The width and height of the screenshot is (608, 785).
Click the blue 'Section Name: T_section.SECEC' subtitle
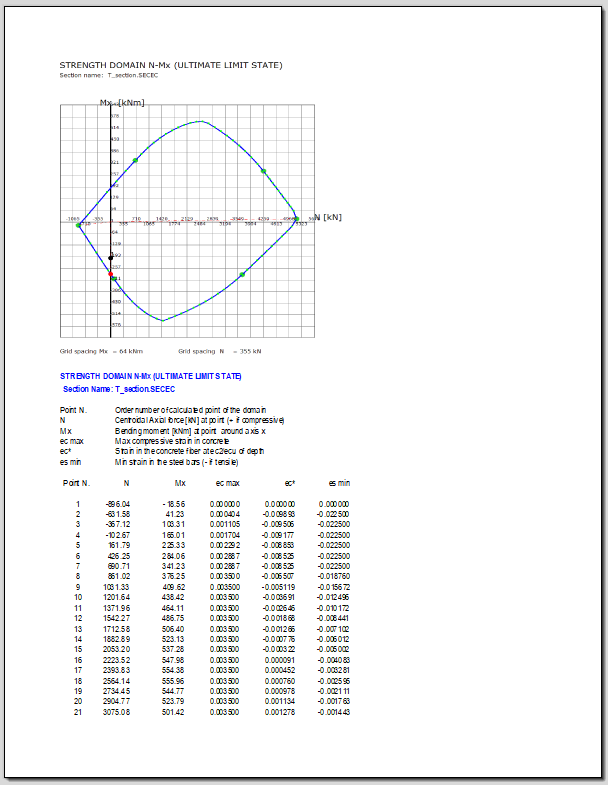click(x=119, y=389)
